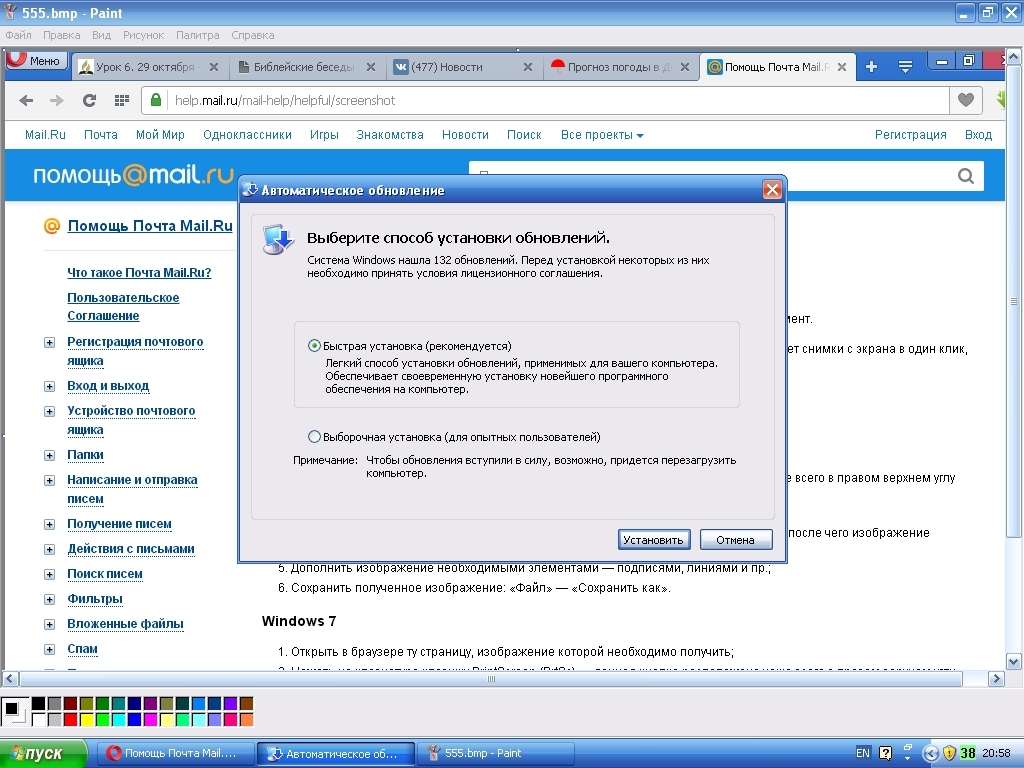The image size is (1024, 768).
Task: Click the помощь@mail.ru logo
Action: [133, 174]
